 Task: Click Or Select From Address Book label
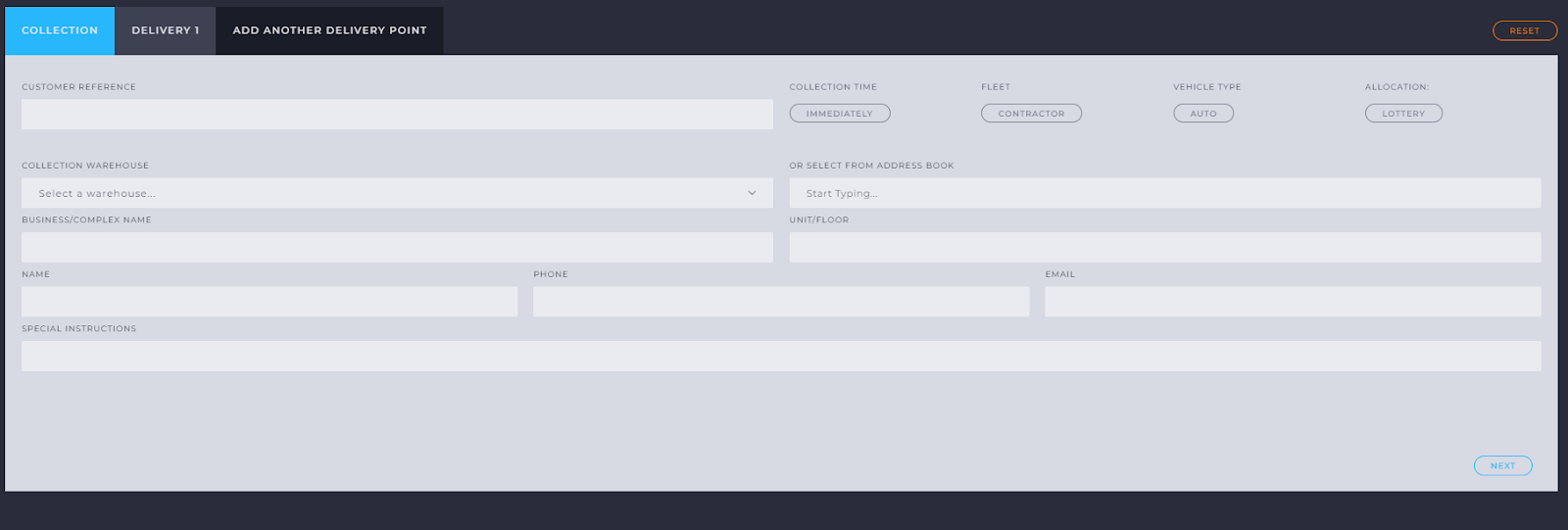click(x=871, y=166)
